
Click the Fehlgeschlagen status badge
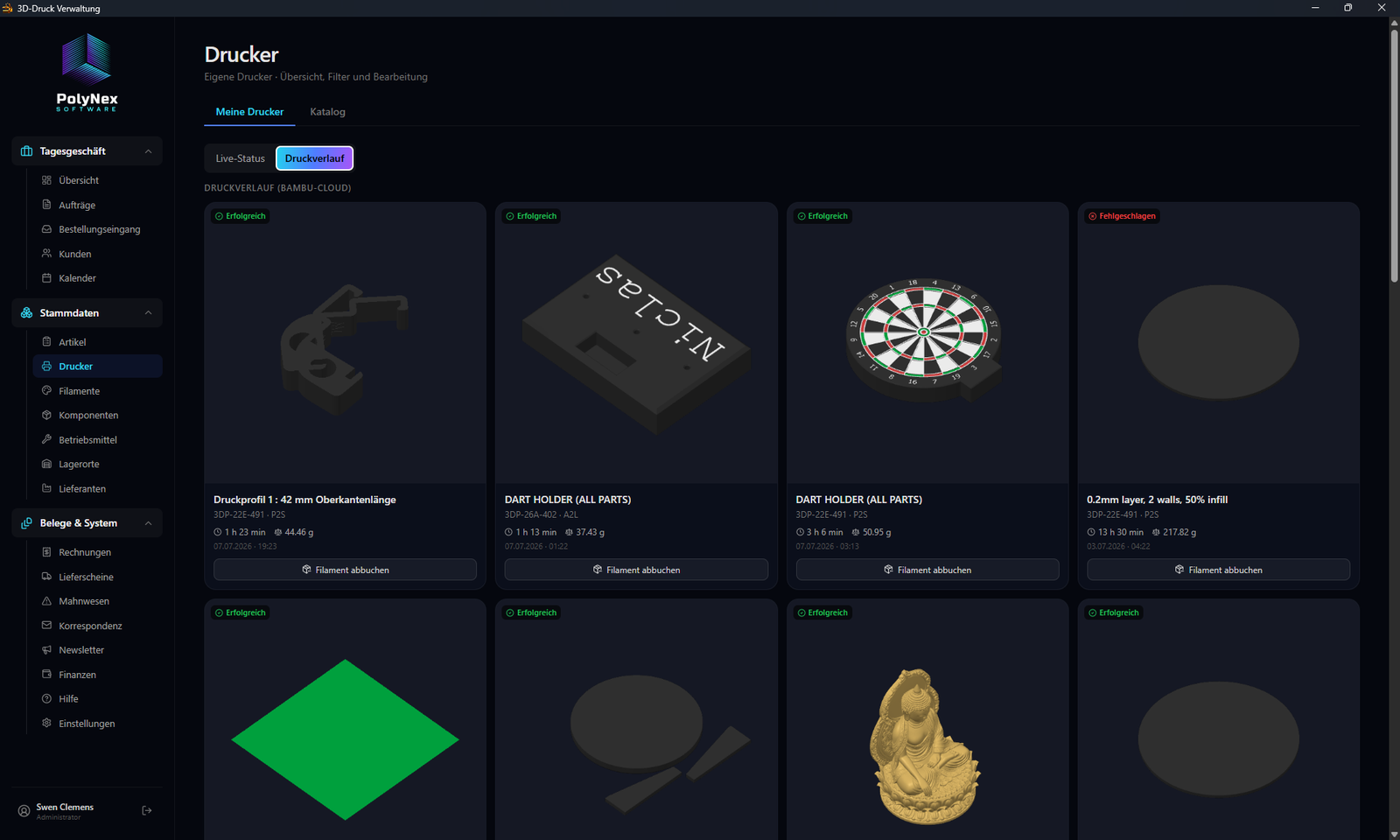[x=1122, y=216]
